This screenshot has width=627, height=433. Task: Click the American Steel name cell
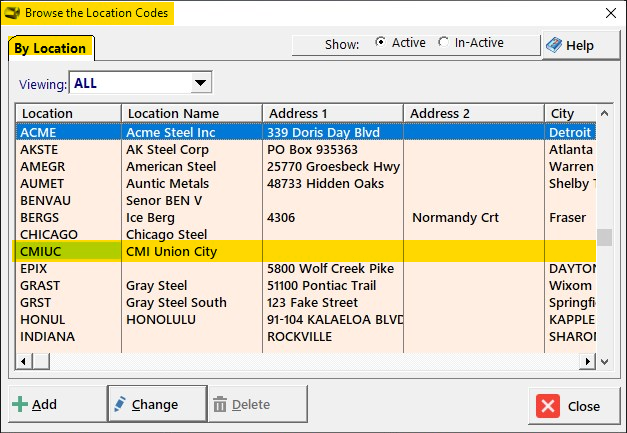pyautogui.click(x=171, y=166)
